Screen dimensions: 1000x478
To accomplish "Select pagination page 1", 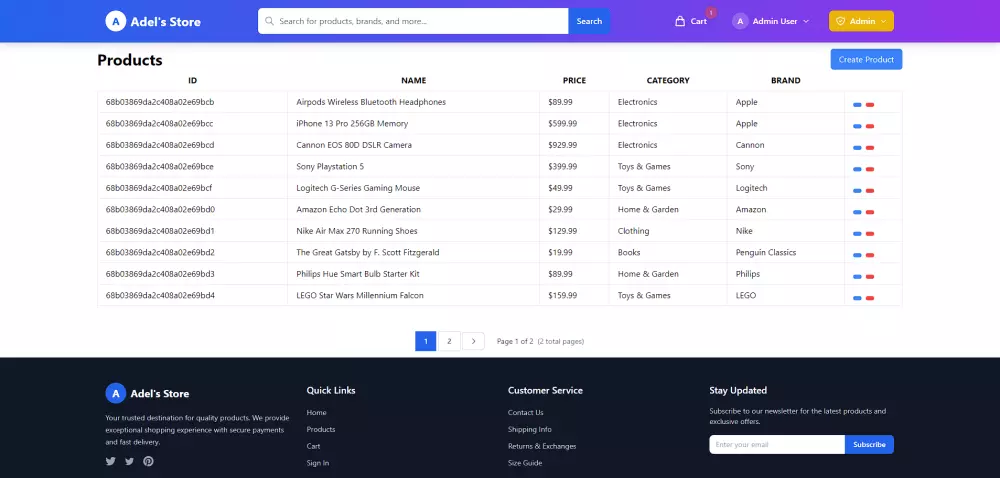I will click(x=425, y=341).
